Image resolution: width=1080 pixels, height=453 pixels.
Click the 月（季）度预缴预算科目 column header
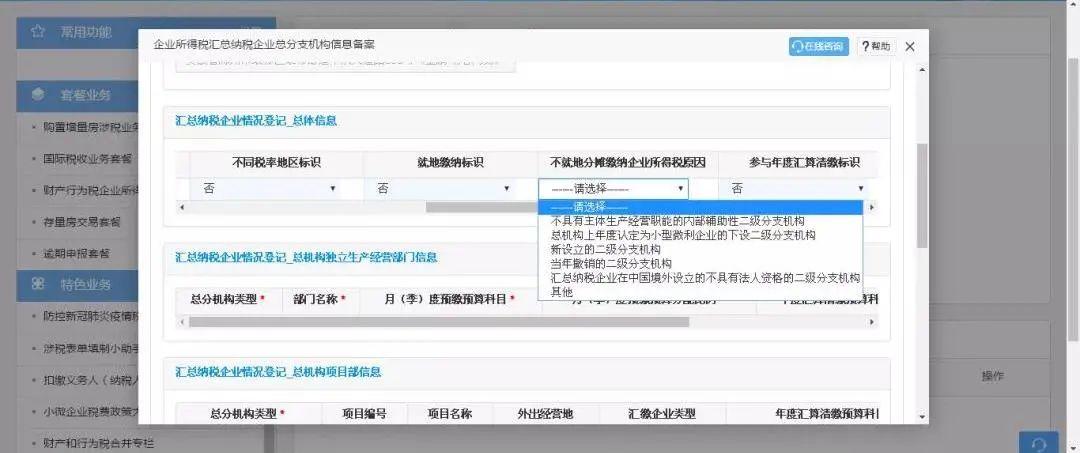click(x=449, y=299)
